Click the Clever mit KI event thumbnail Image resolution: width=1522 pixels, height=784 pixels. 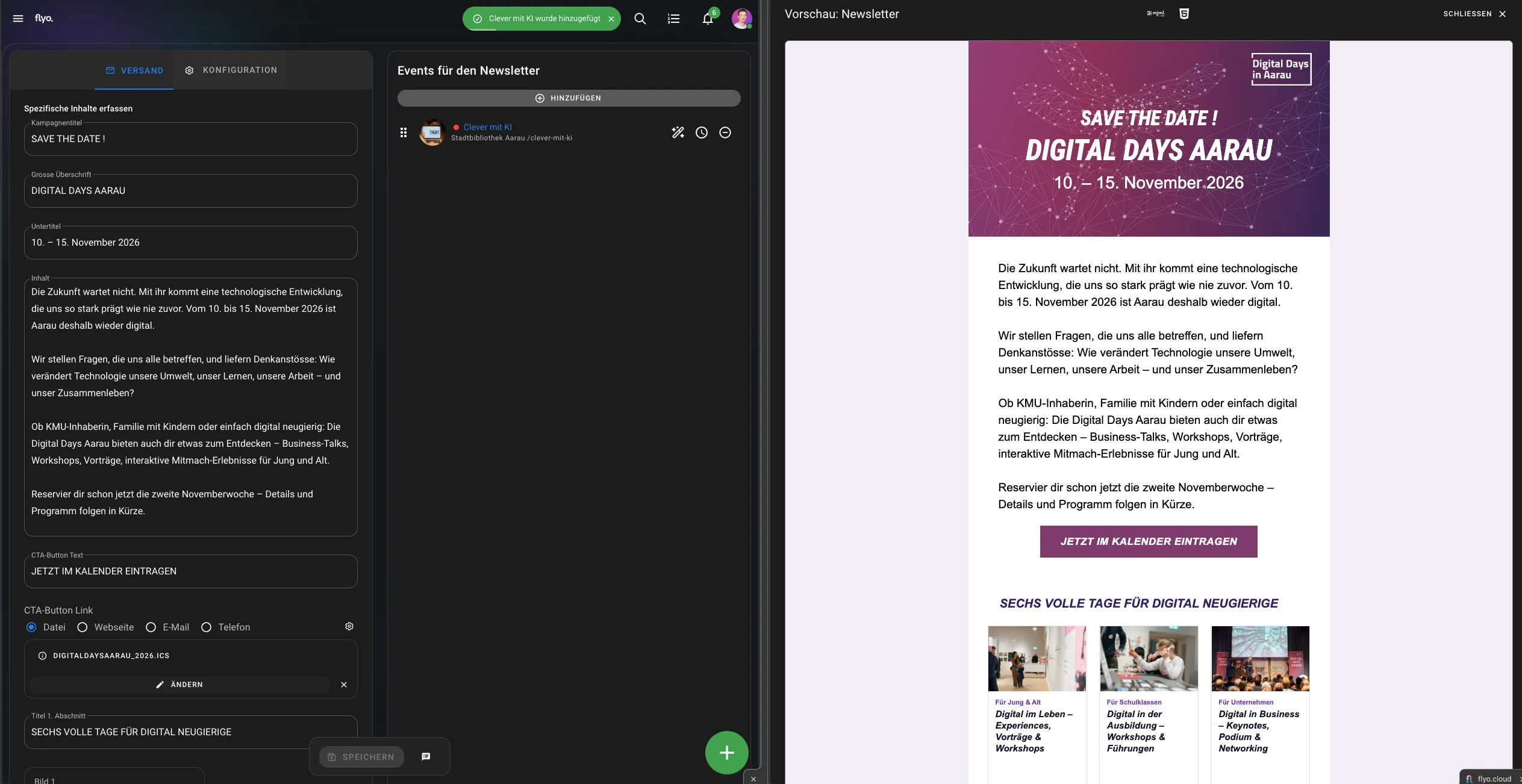pos(432,132)
